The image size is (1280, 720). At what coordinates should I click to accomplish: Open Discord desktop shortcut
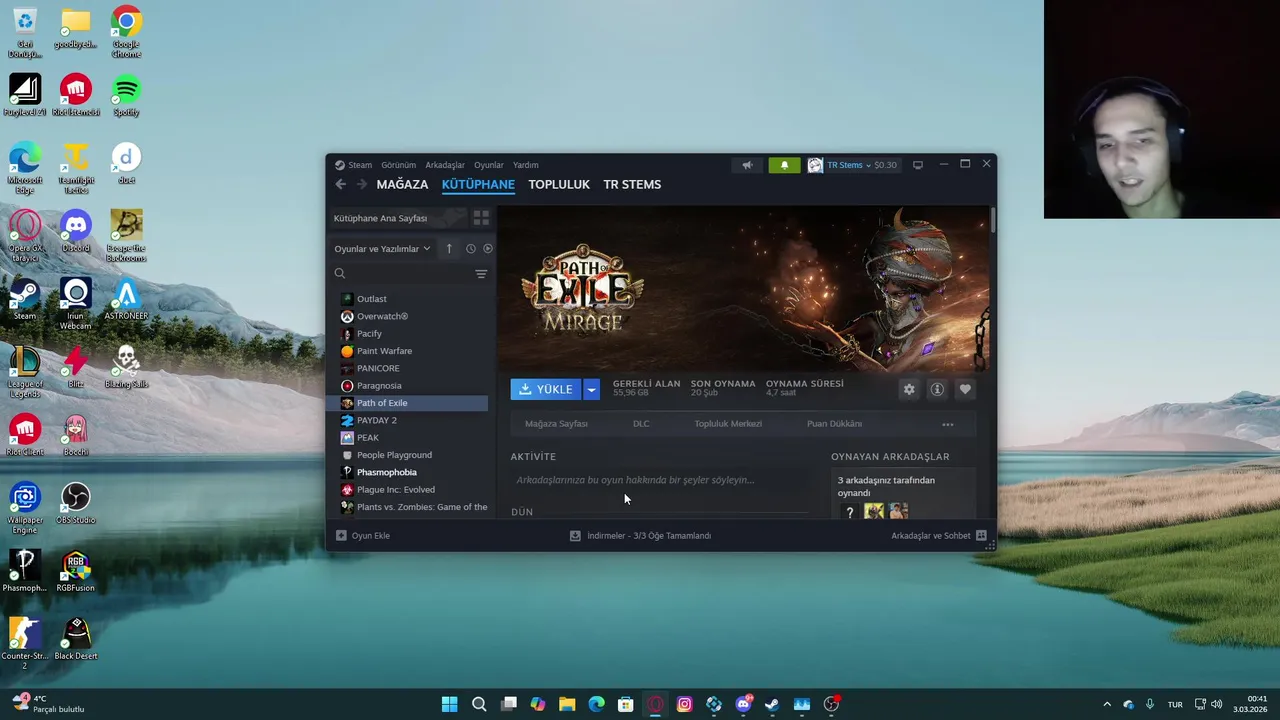75,232
